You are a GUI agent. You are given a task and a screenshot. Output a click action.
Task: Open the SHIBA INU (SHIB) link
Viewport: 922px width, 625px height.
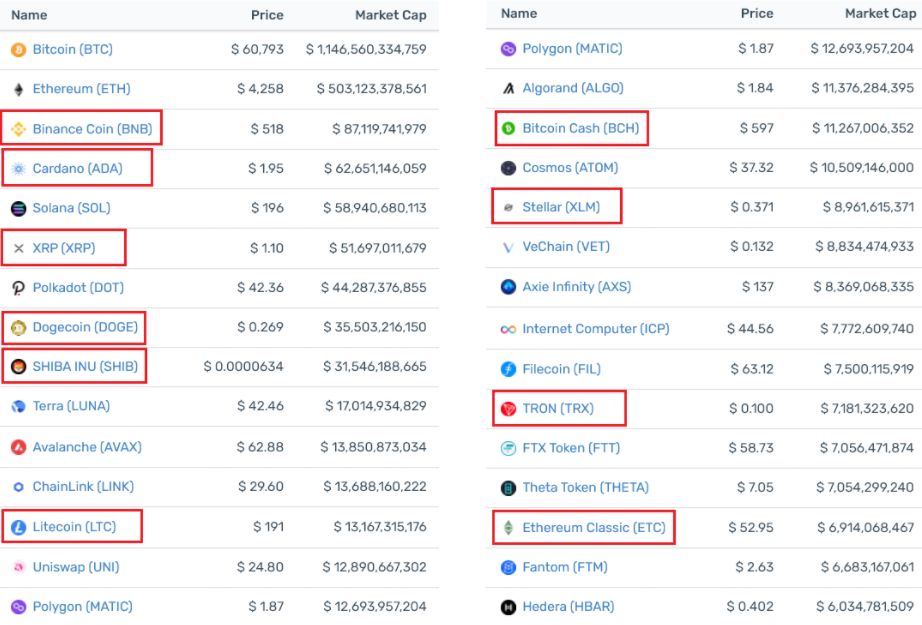(85, 367)
